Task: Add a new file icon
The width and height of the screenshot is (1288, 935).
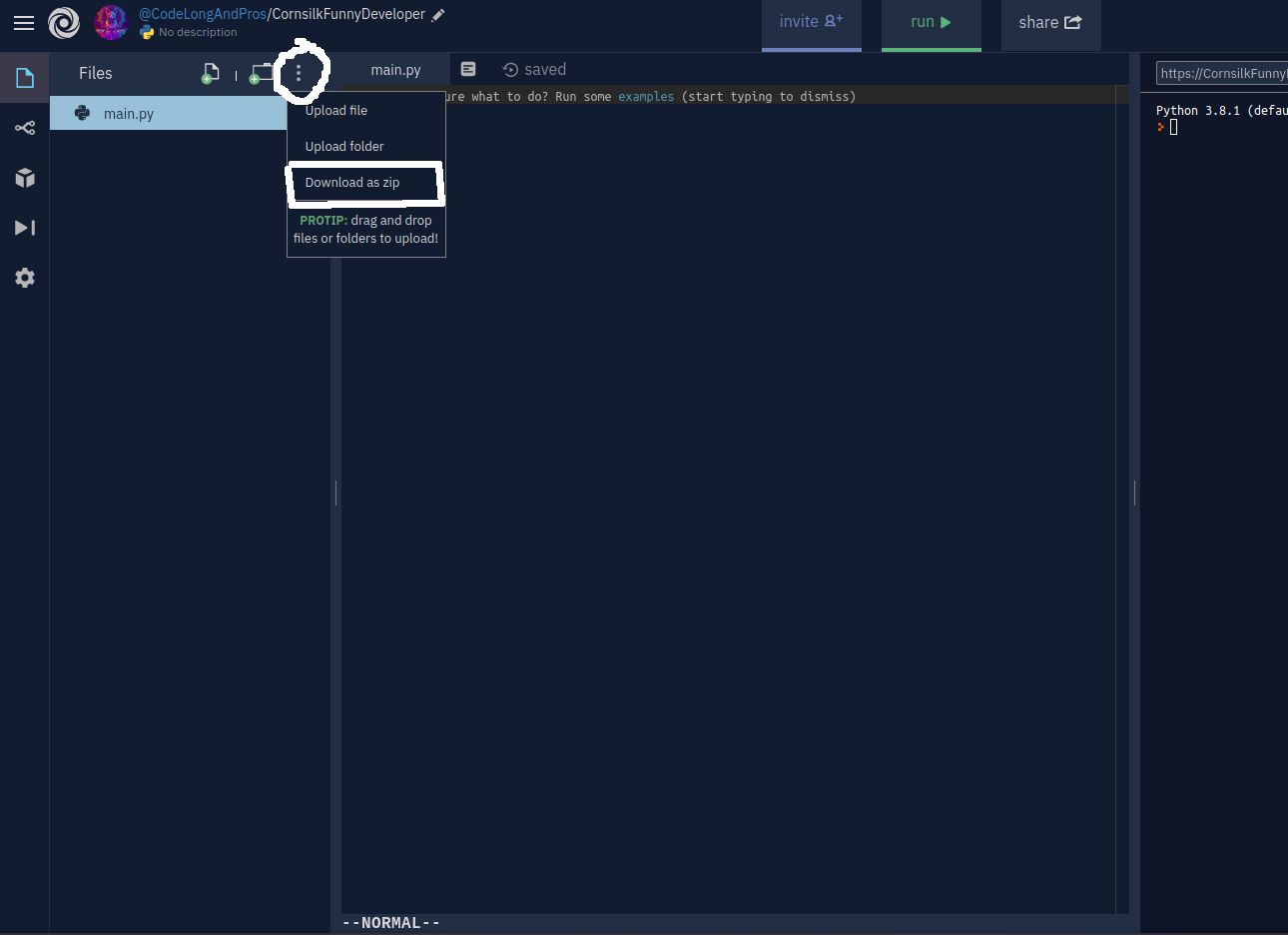Action: (211, 73)
